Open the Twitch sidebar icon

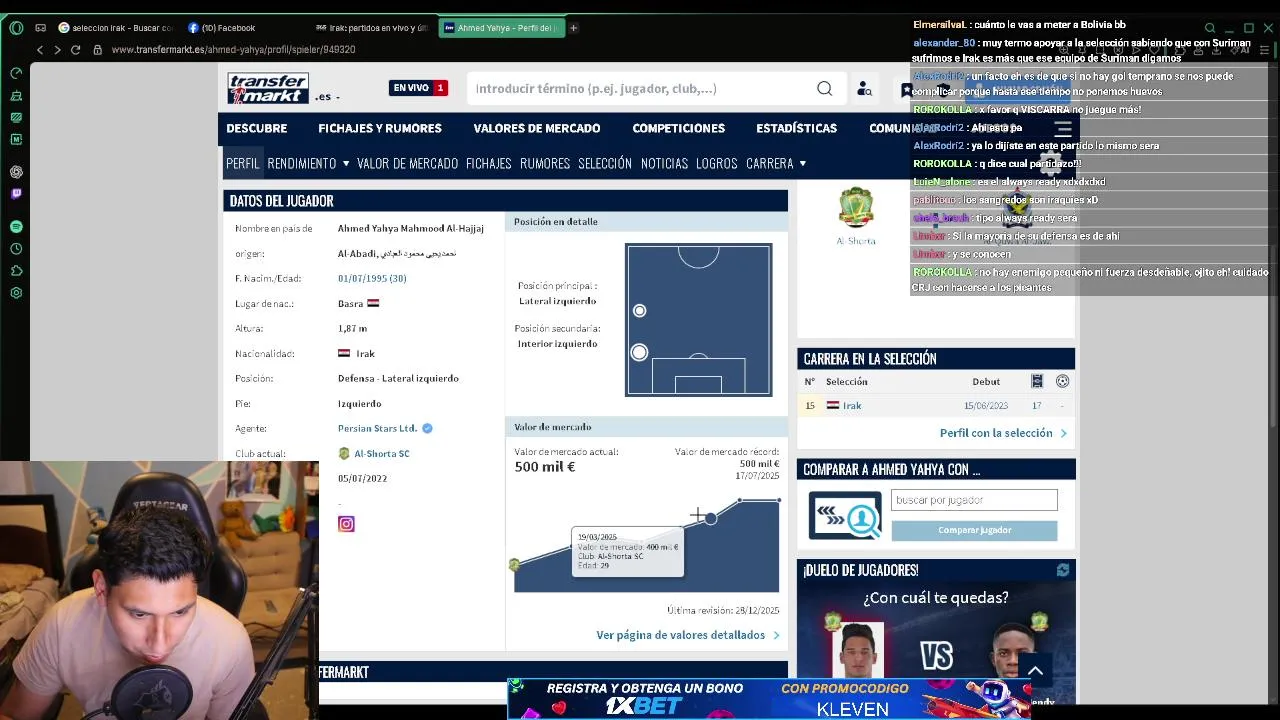pos(16,194)
